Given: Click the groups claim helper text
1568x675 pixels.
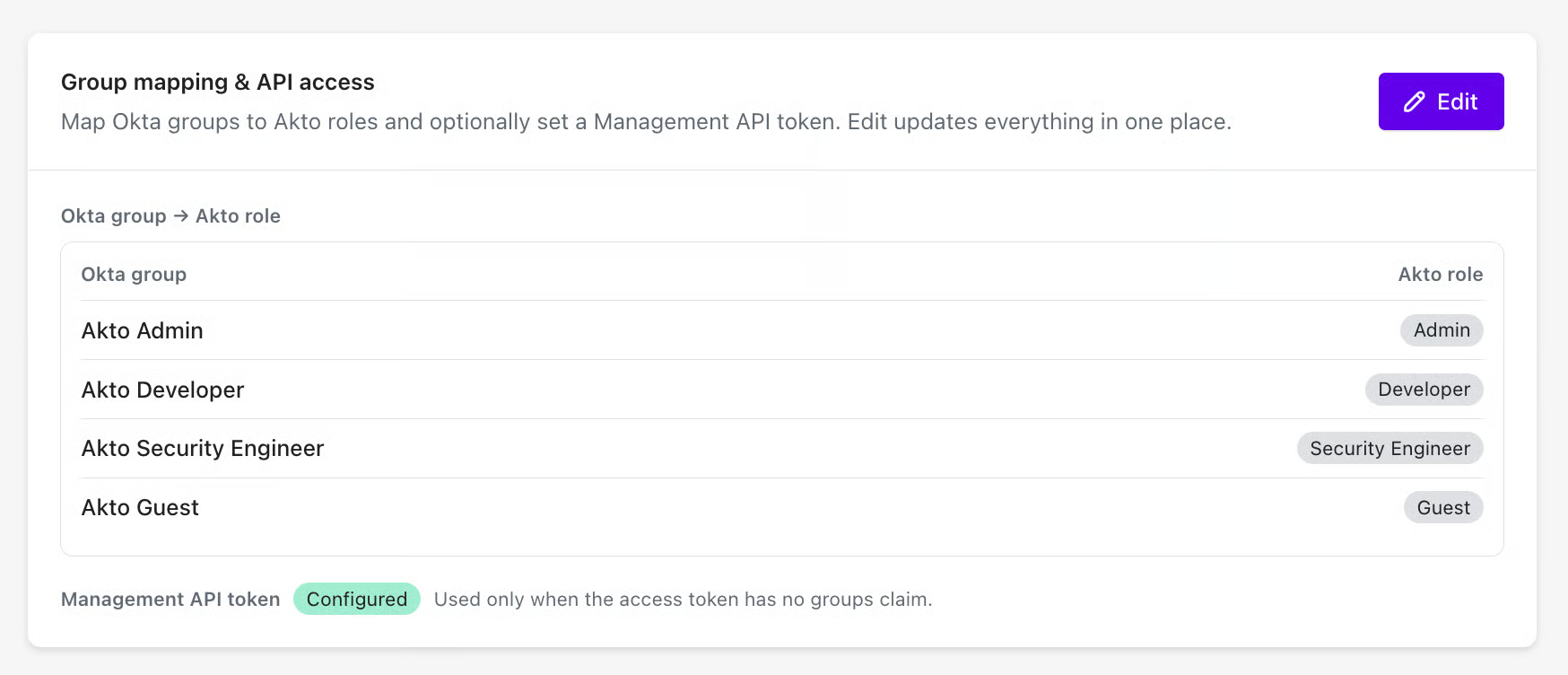Looking at the screenshot, I should [683, 599].
